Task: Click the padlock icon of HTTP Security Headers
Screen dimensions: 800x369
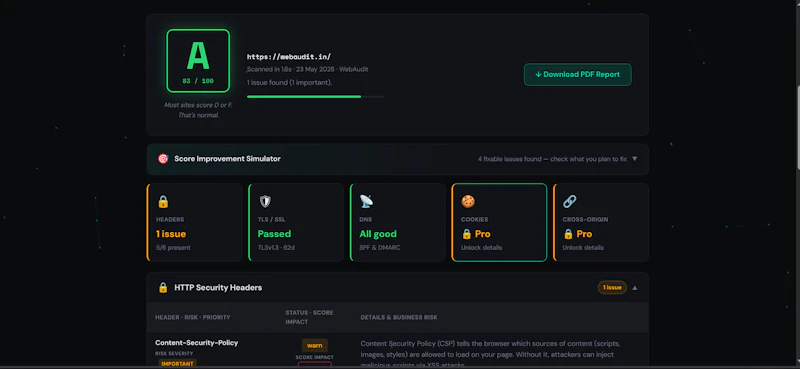Action: pos(163,288)
